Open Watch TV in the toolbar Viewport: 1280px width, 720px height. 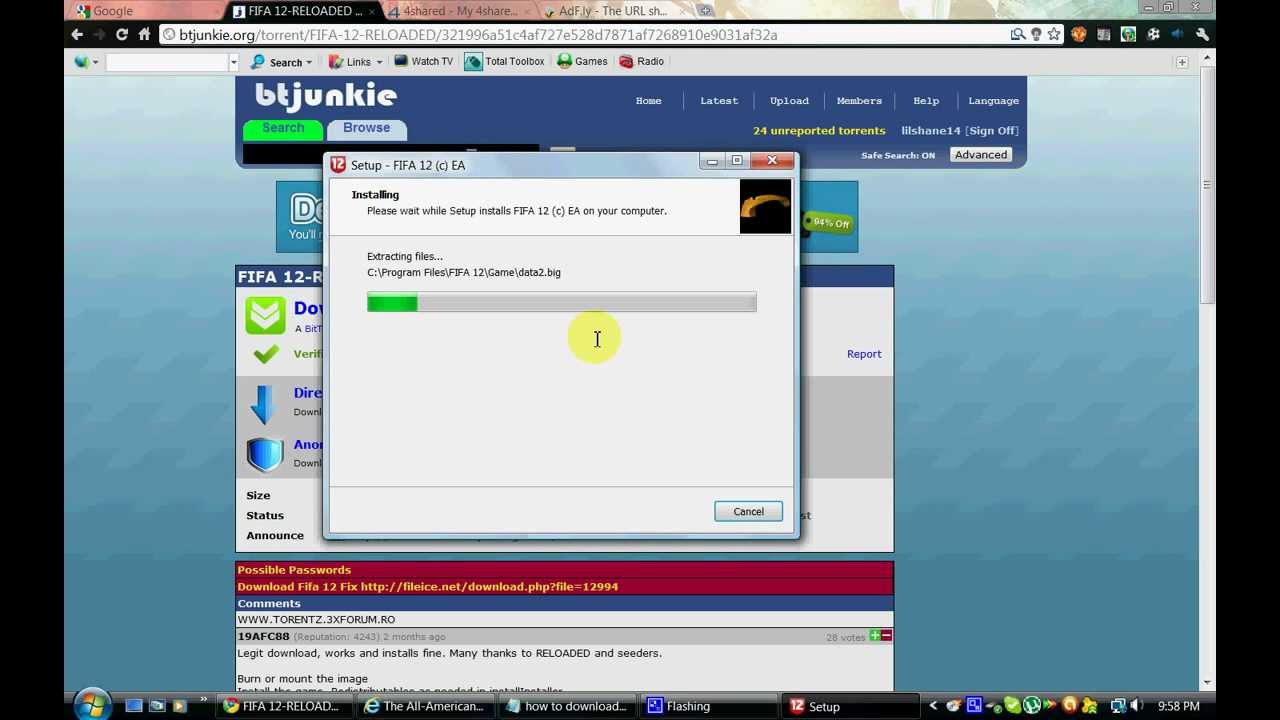423,61
